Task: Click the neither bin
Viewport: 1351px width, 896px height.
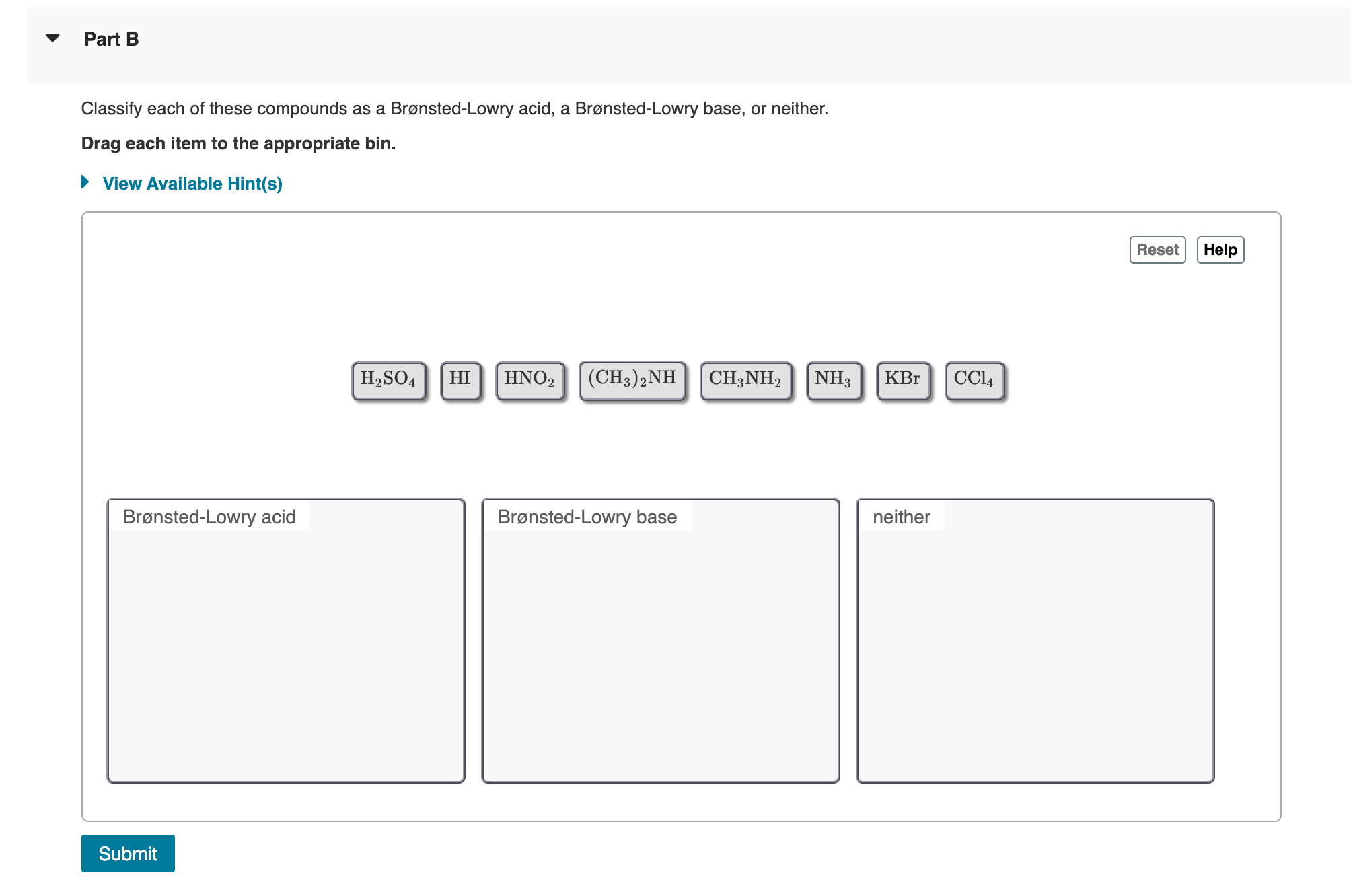Action: [1035, 639]
